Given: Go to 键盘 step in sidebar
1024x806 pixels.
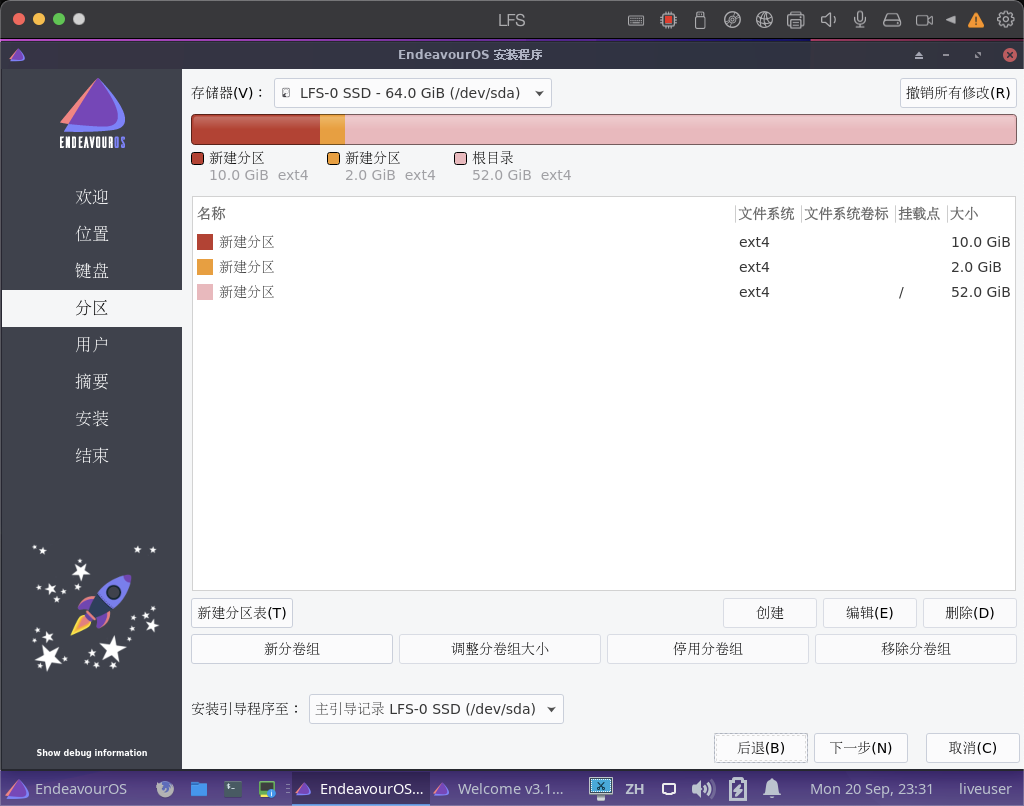Looking at the screenshot, I should pyautogui.click(x=92, y=271).
